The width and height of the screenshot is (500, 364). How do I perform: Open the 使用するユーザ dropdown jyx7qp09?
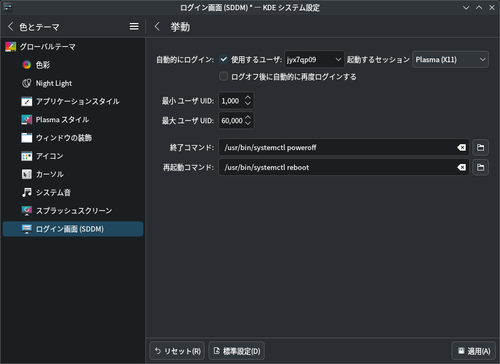(x=314, y=59)
